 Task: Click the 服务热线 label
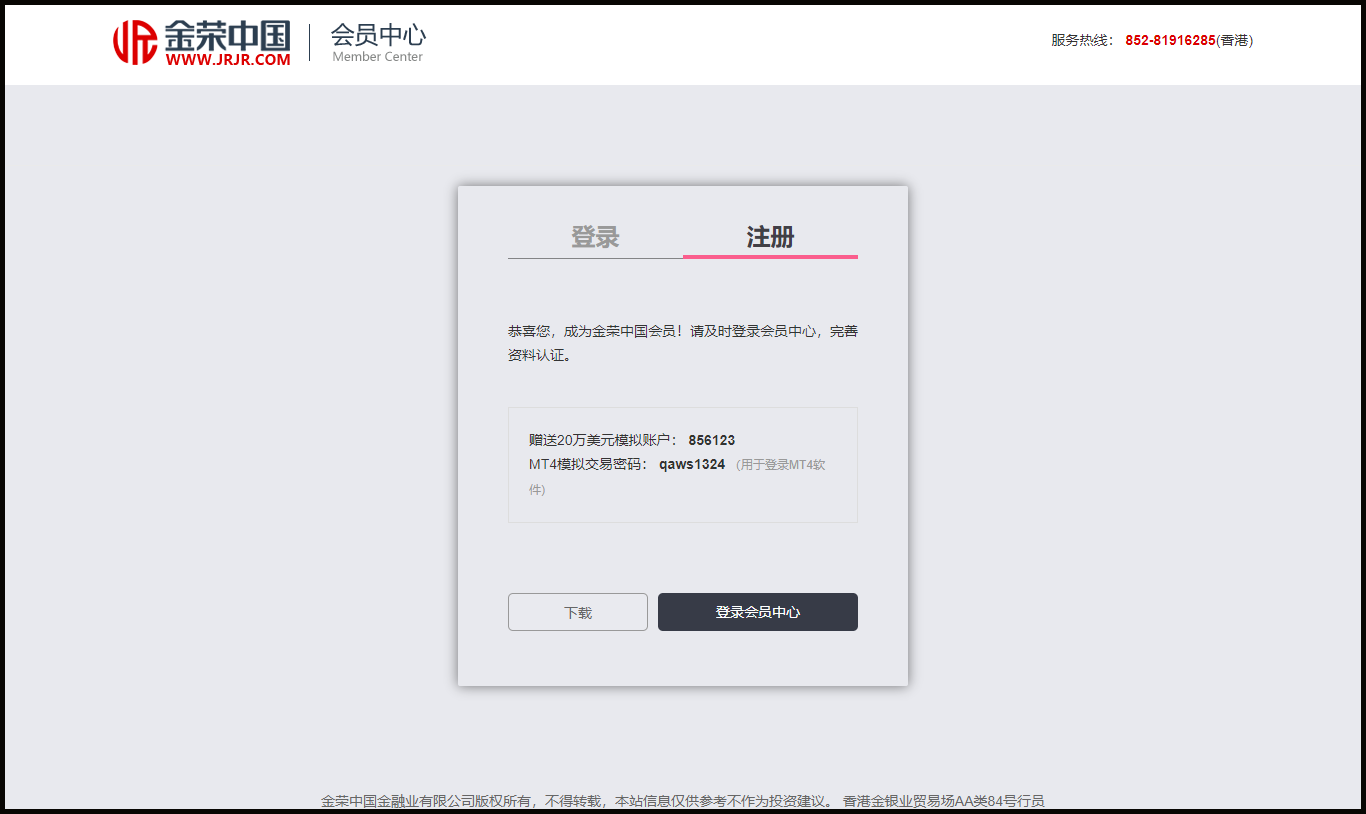click(1082, 40)
